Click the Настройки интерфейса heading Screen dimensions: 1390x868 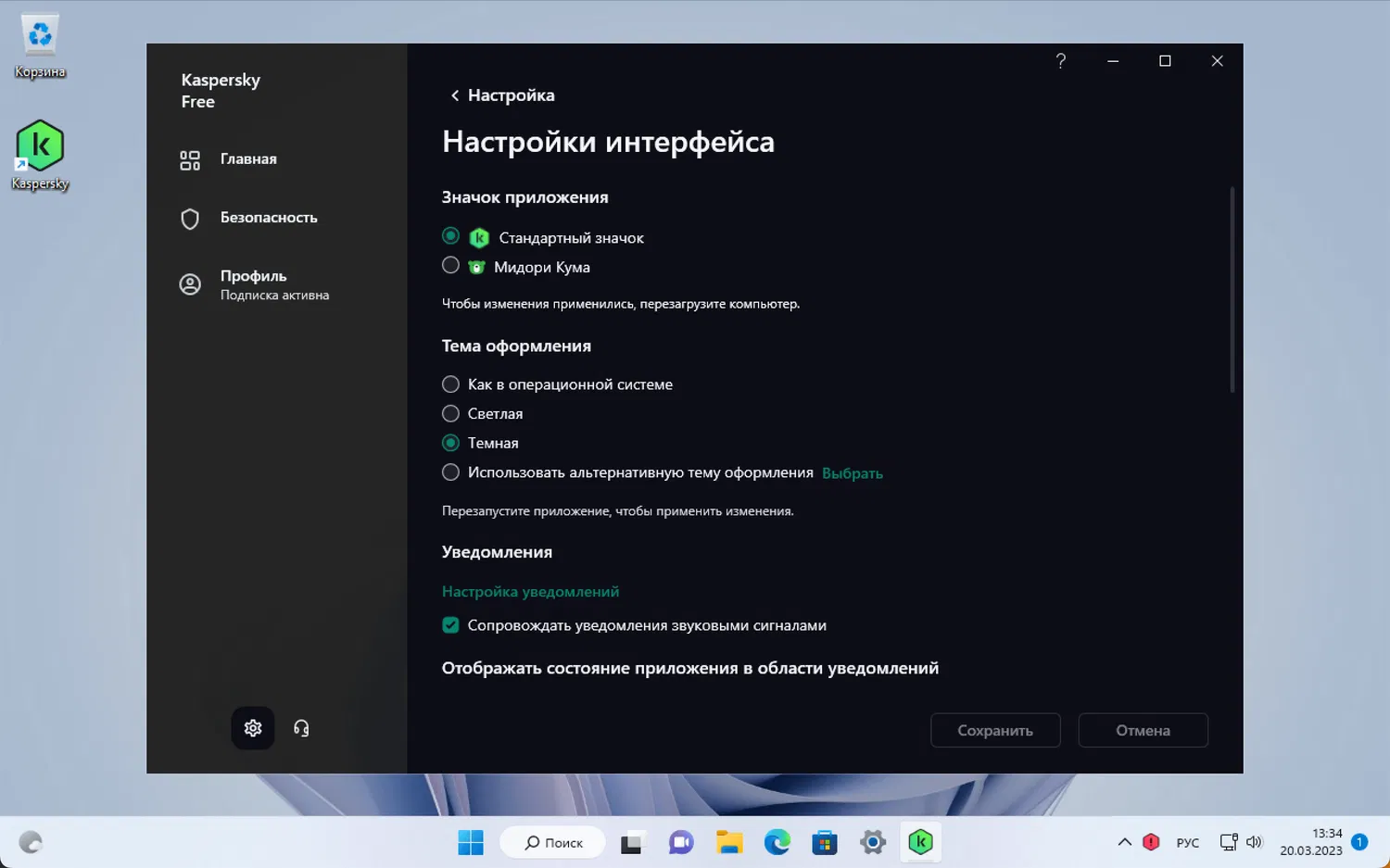(x=608, y=142)
